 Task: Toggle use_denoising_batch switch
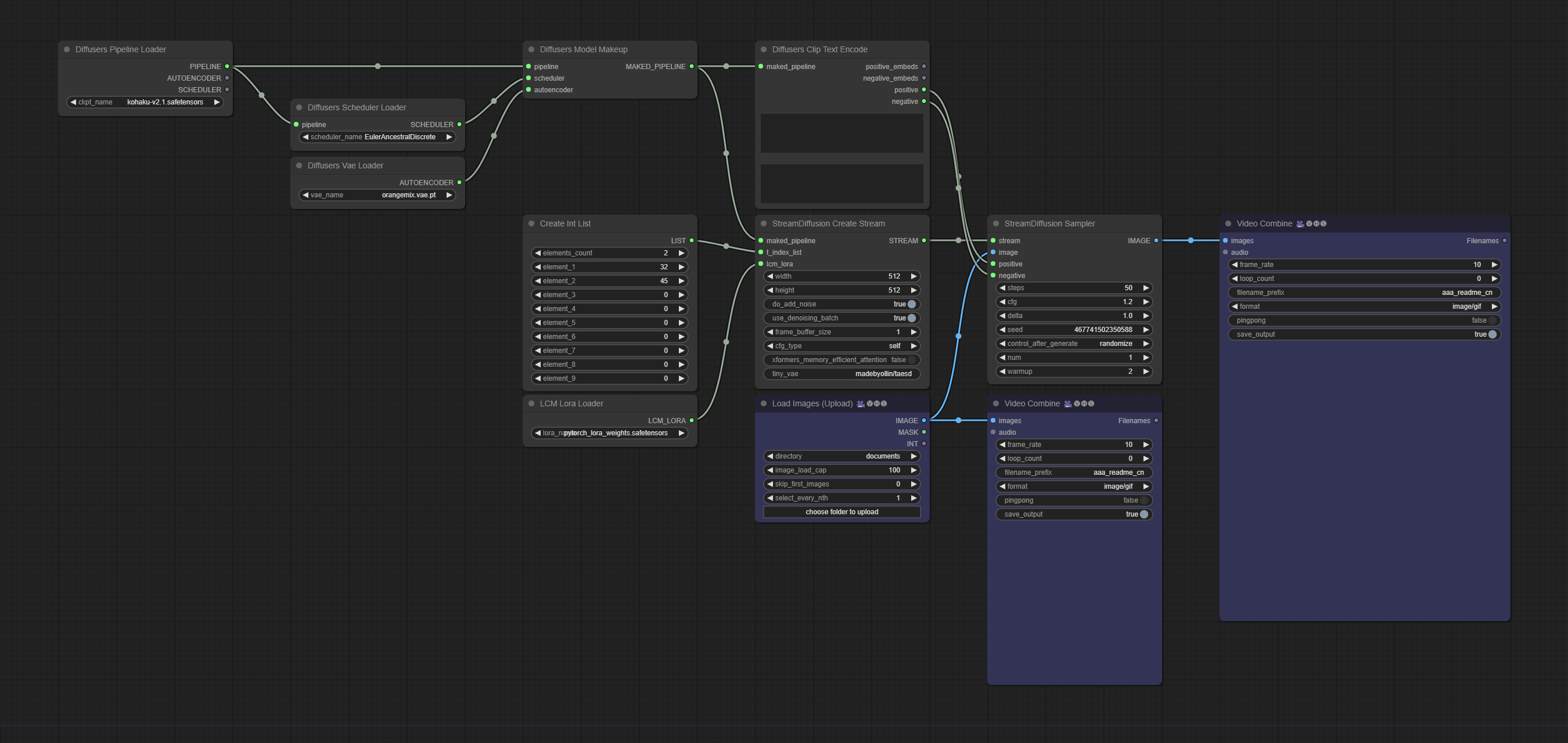click(911, 318)
